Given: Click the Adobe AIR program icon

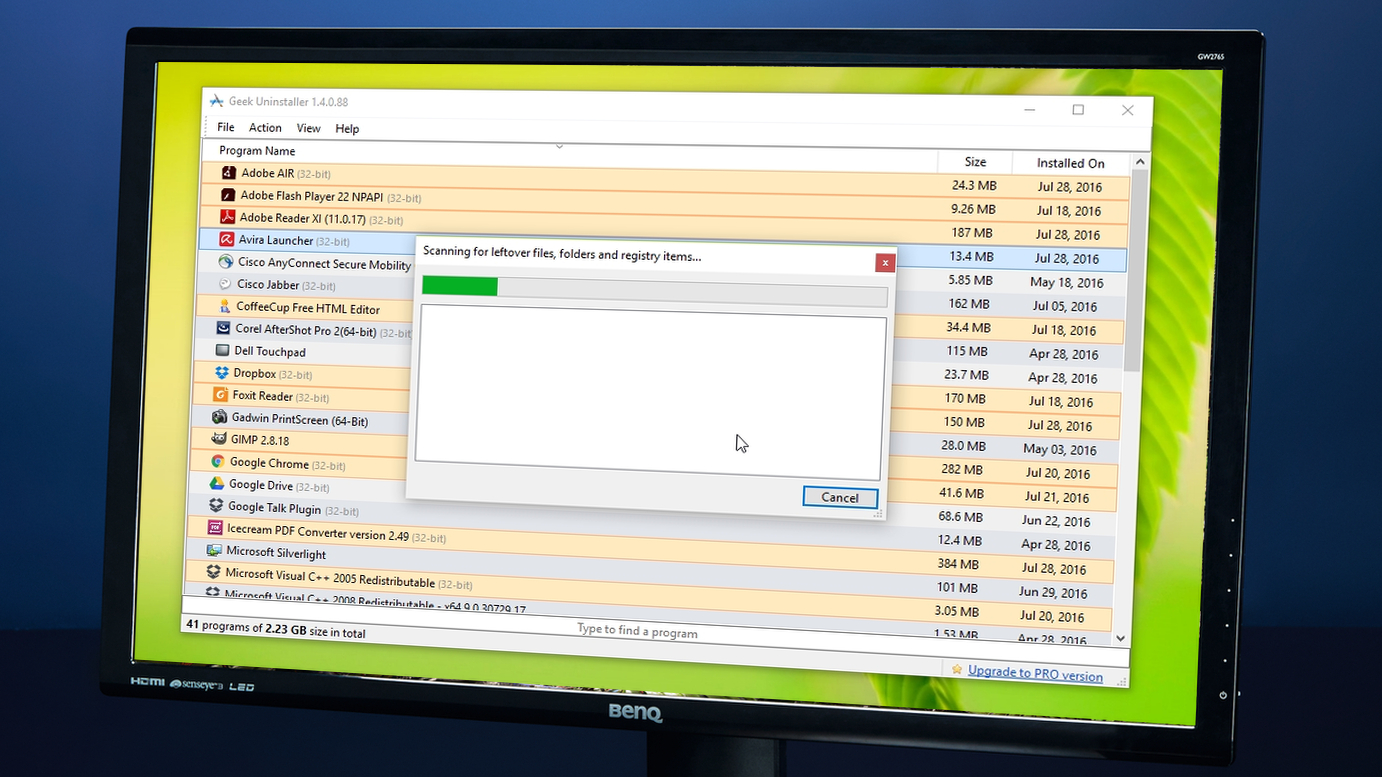Looking at the screenshot, I should pyautogui.click(x=229, y=173).
